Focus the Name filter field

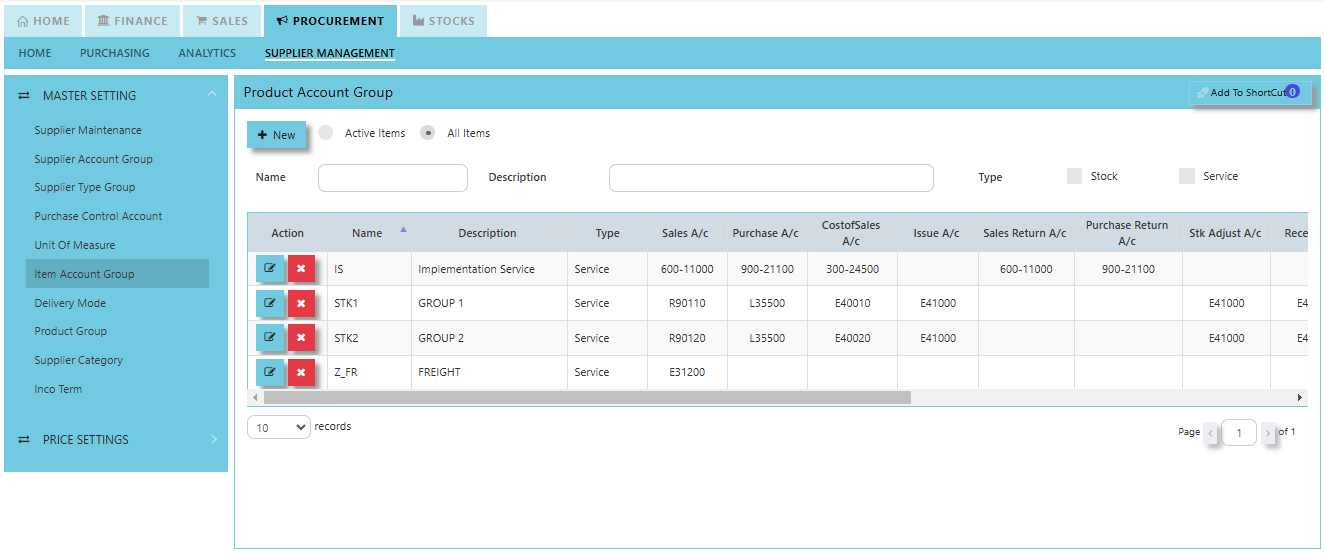coord(393,178)
